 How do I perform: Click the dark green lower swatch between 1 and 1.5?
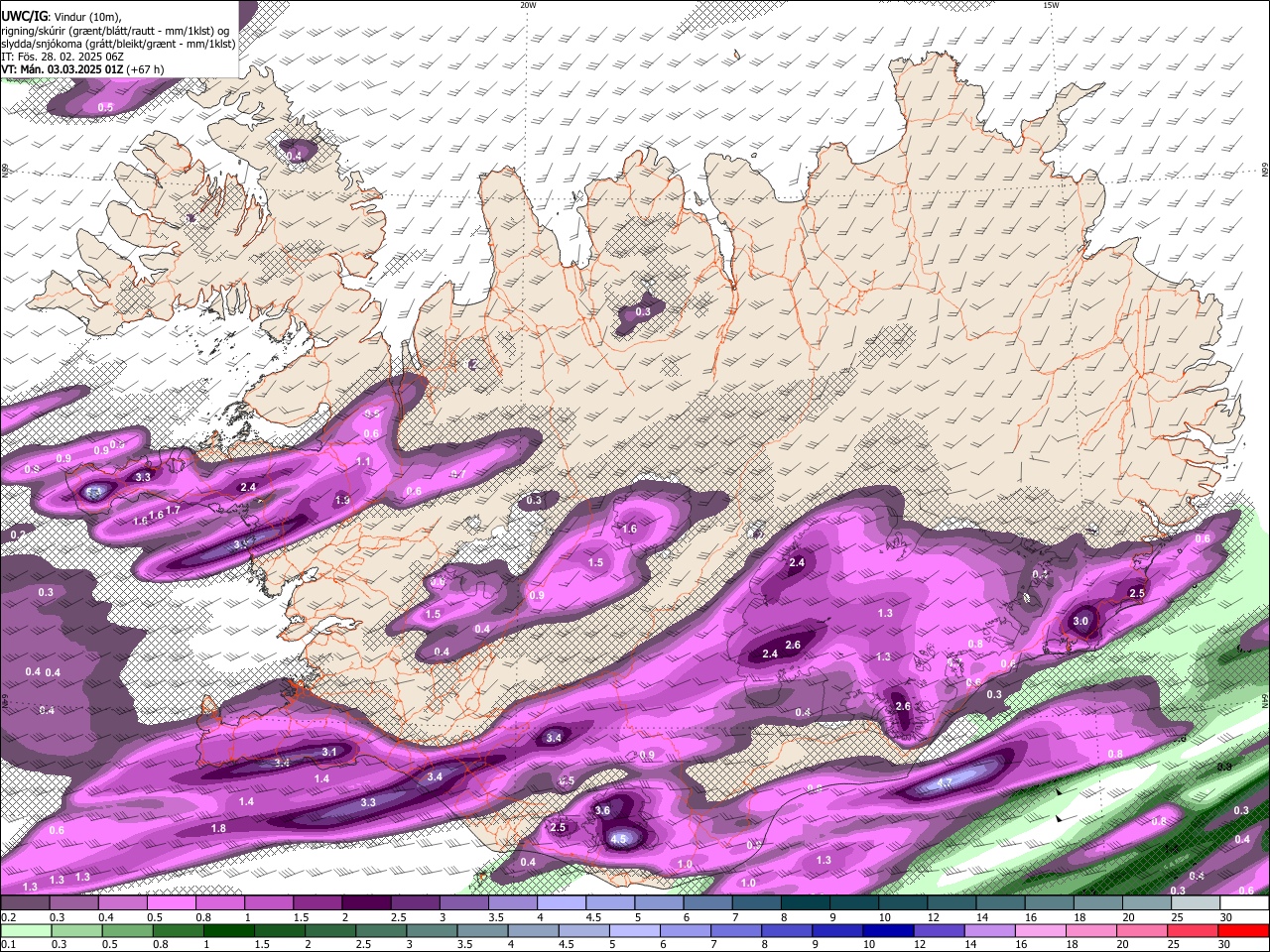click(x=228, y=931)
